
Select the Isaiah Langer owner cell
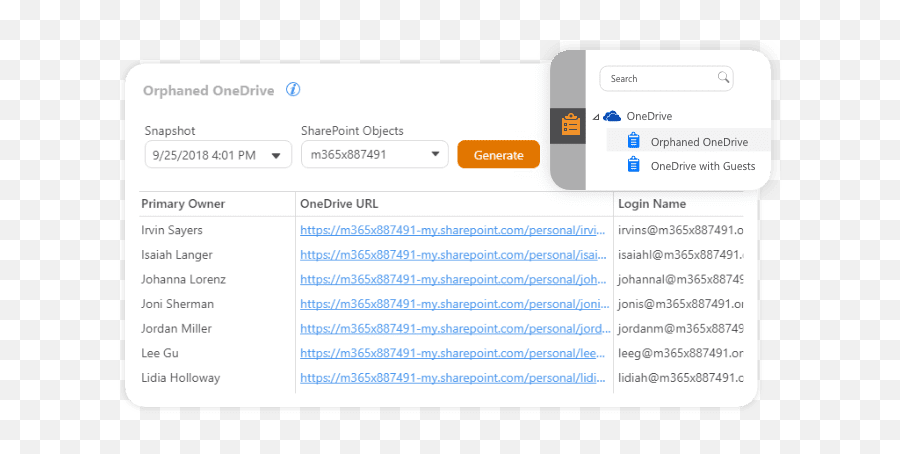(x=177, y=255)
